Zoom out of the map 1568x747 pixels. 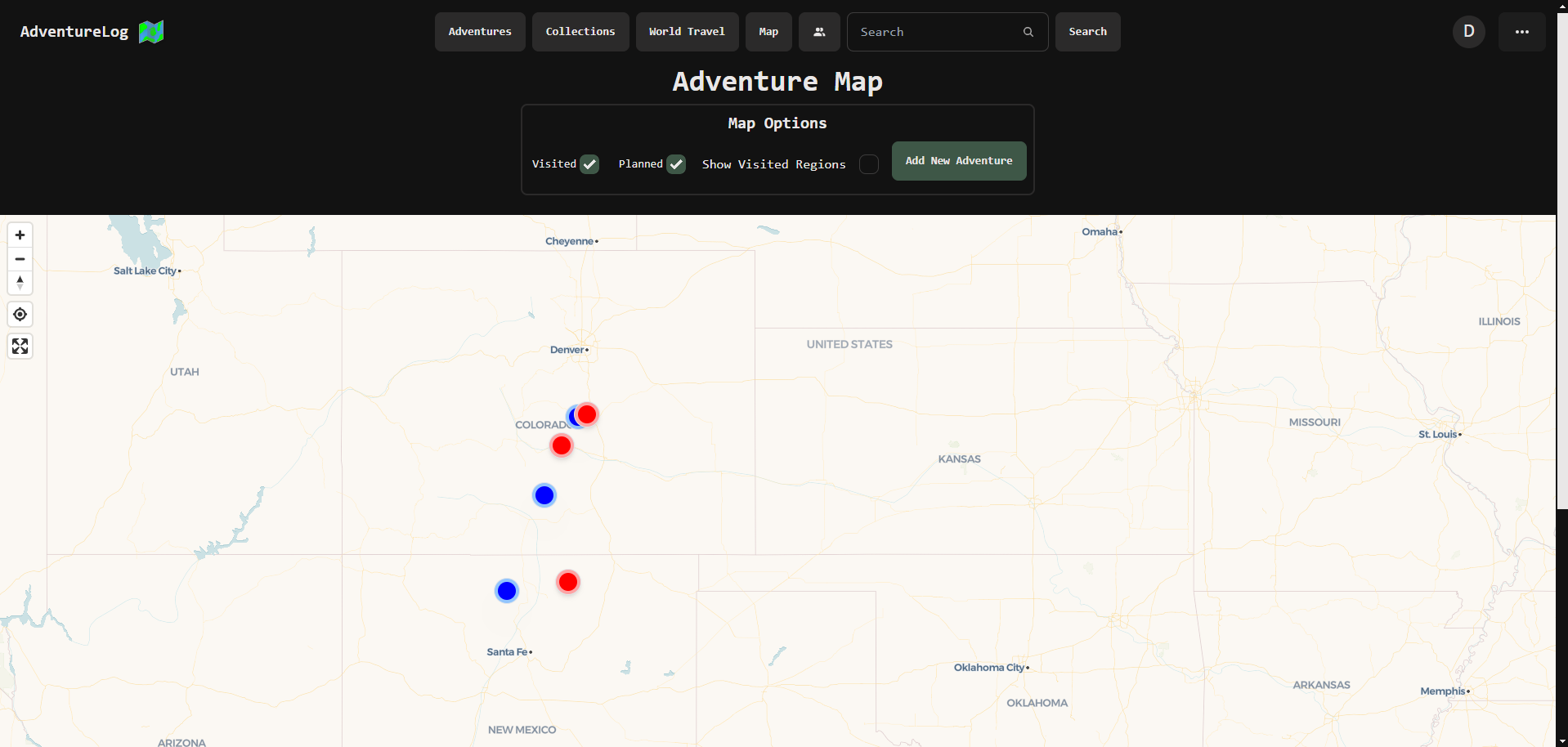click(20, 259)
